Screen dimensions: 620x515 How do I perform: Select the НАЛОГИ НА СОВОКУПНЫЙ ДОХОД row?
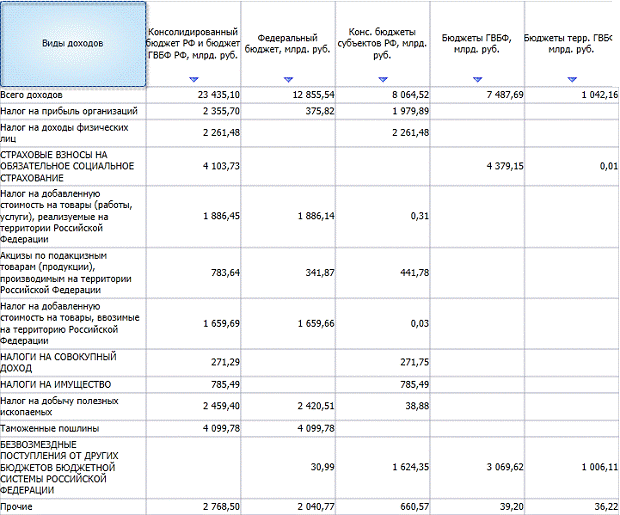click(58, 362)
